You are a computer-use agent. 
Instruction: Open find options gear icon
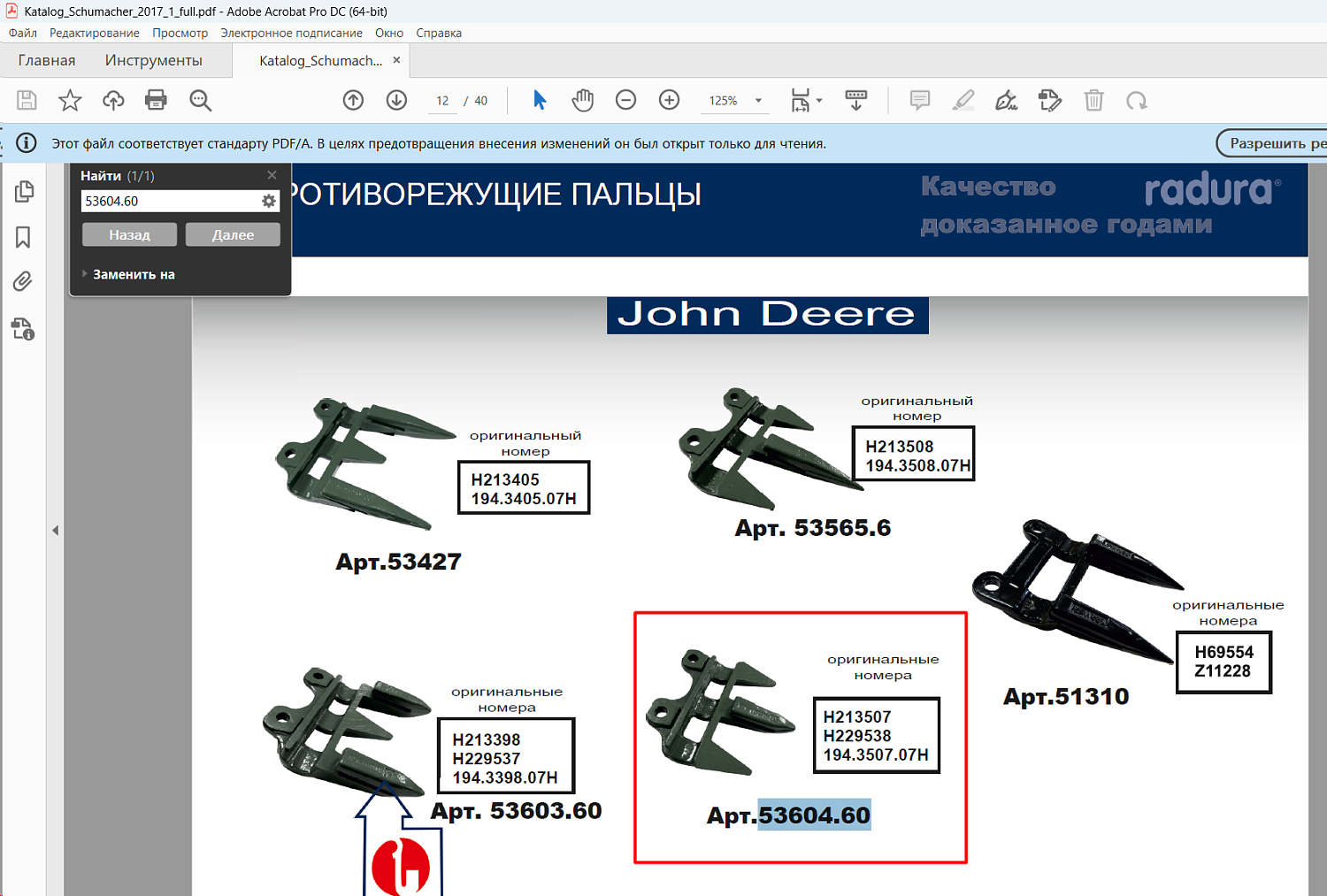[x=268, y=202]
